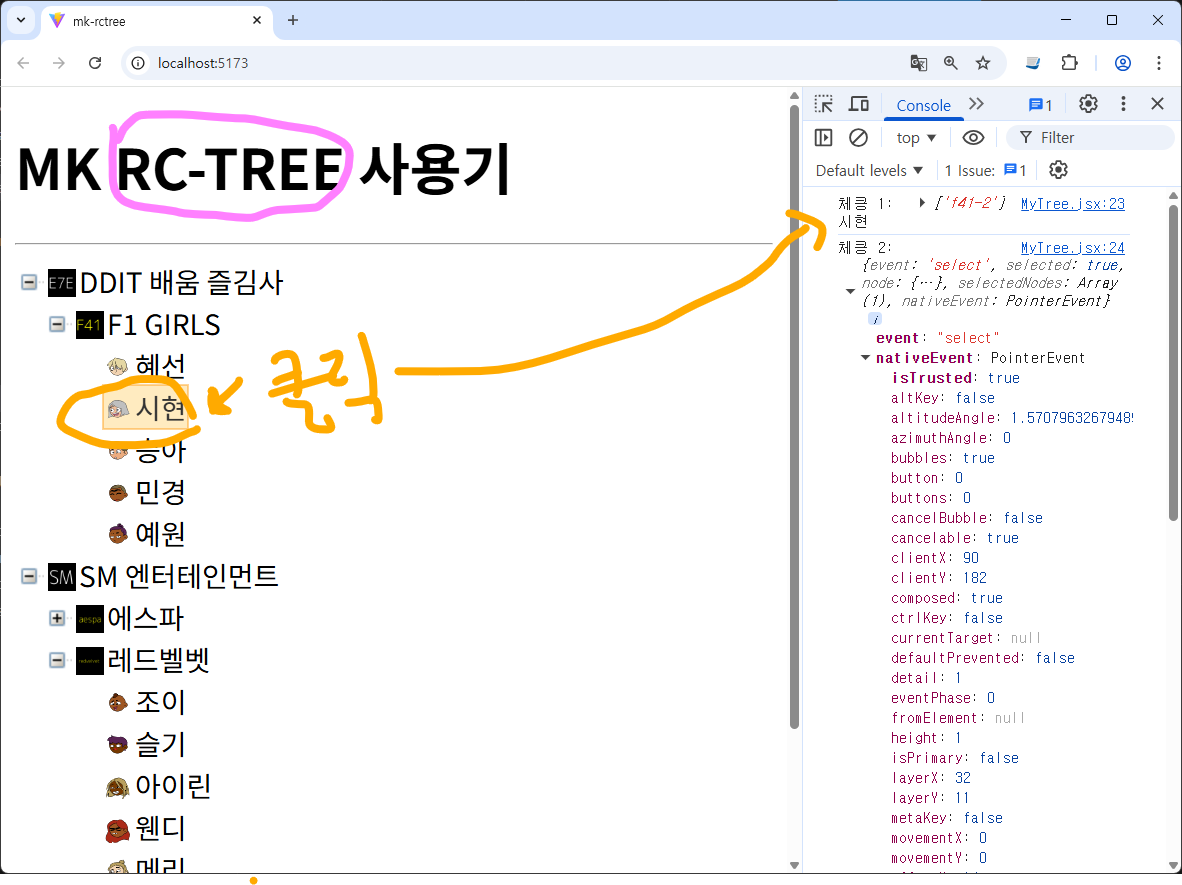The height and width of the screenshot is (885, 1182).
Task: Show more DevTools tabs chevron
Action: coord(976,104)
